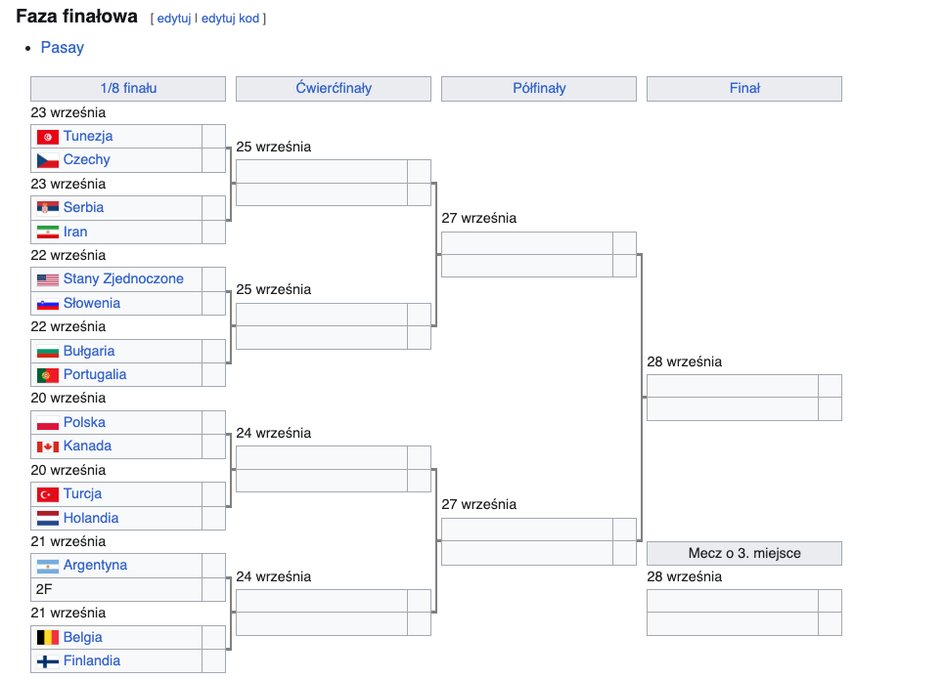Open the Słowenia team link
This screenshot has width=944, height=679.
(91, 303)
